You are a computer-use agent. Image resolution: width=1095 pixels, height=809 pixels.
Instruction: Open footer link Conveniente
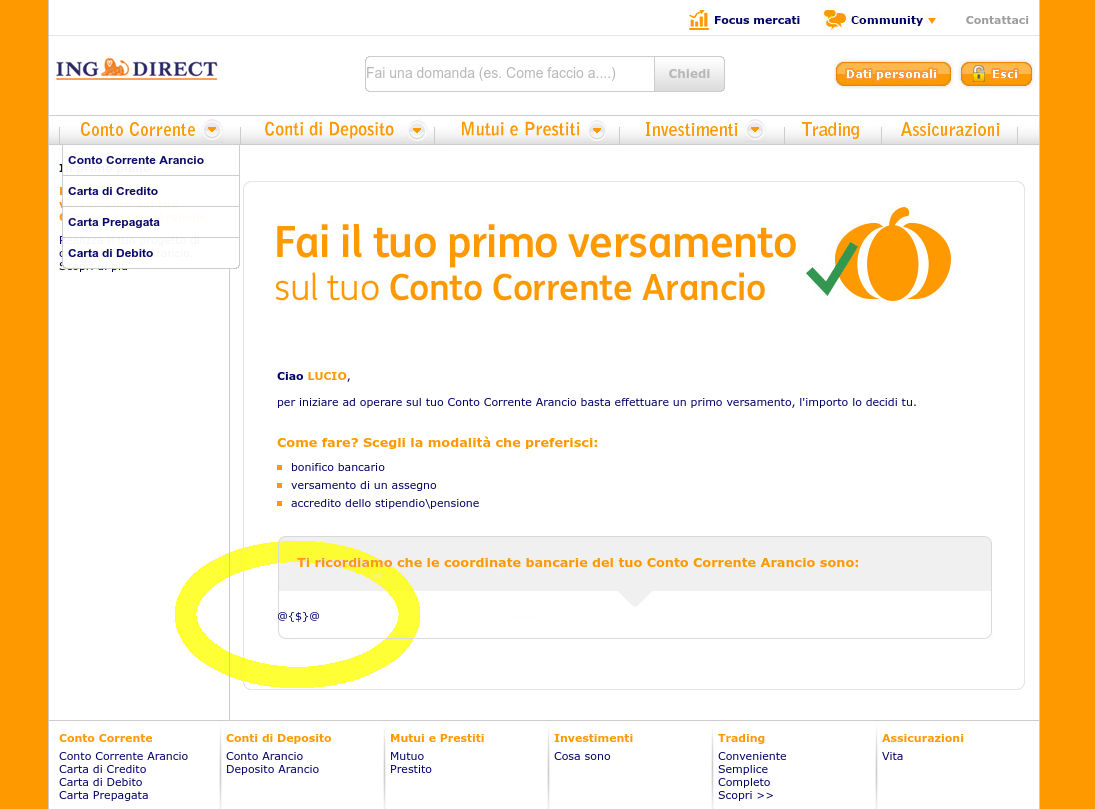(752, 757)
